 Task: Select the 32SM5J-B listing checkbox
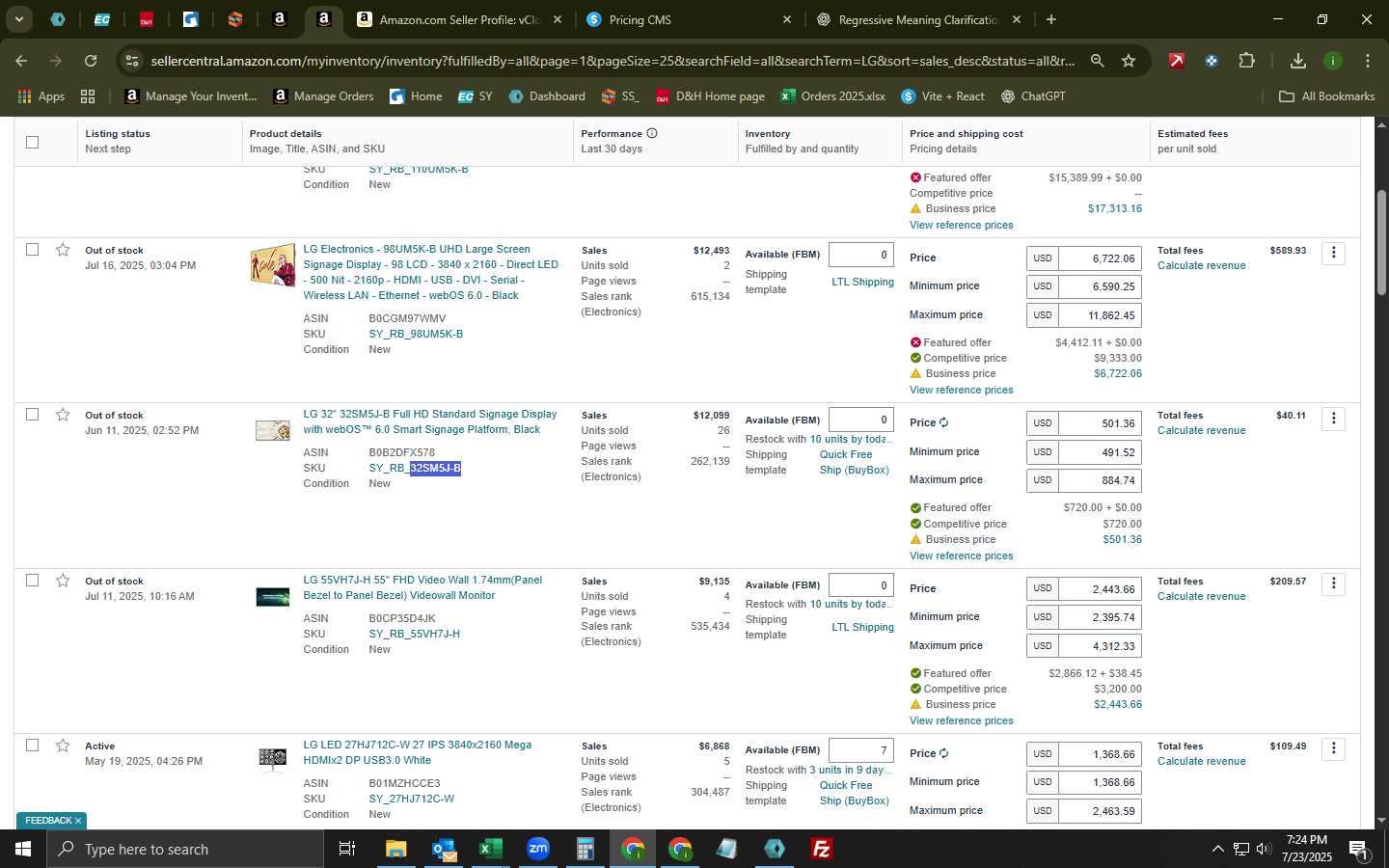(33, 414)
